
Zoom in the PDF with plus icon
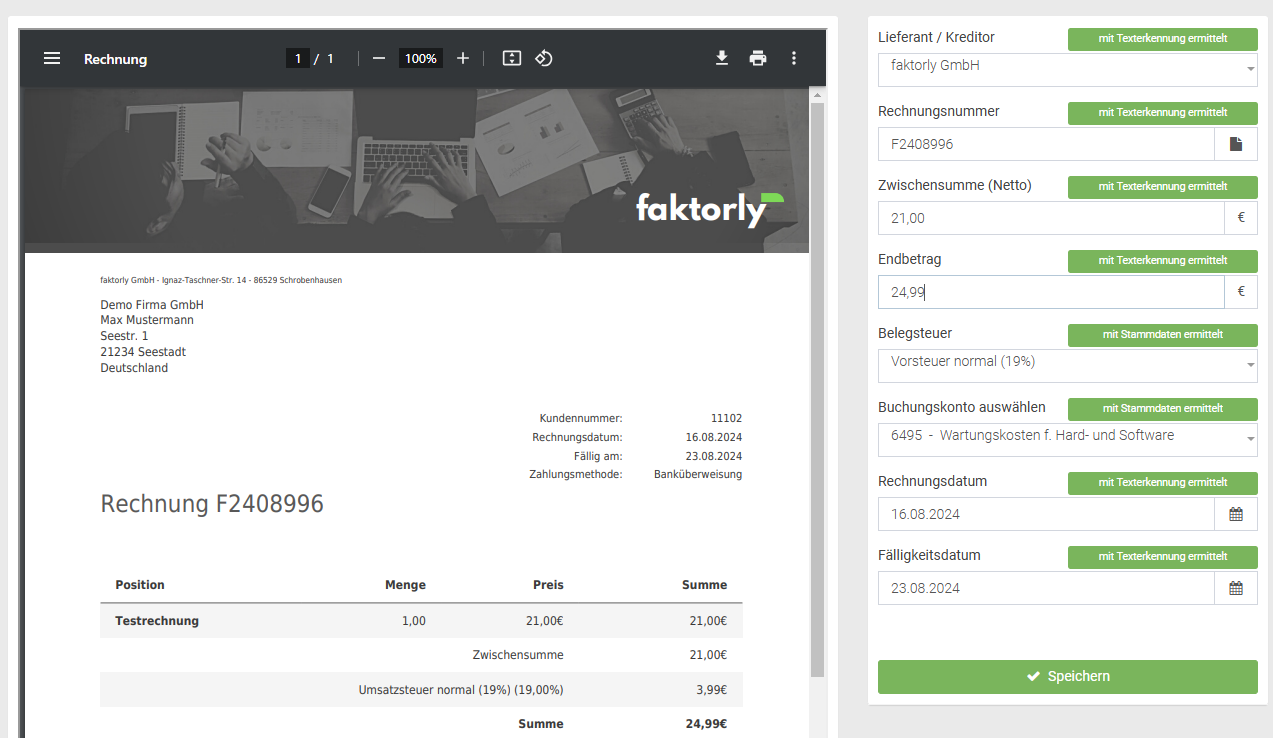coord(463,59)
